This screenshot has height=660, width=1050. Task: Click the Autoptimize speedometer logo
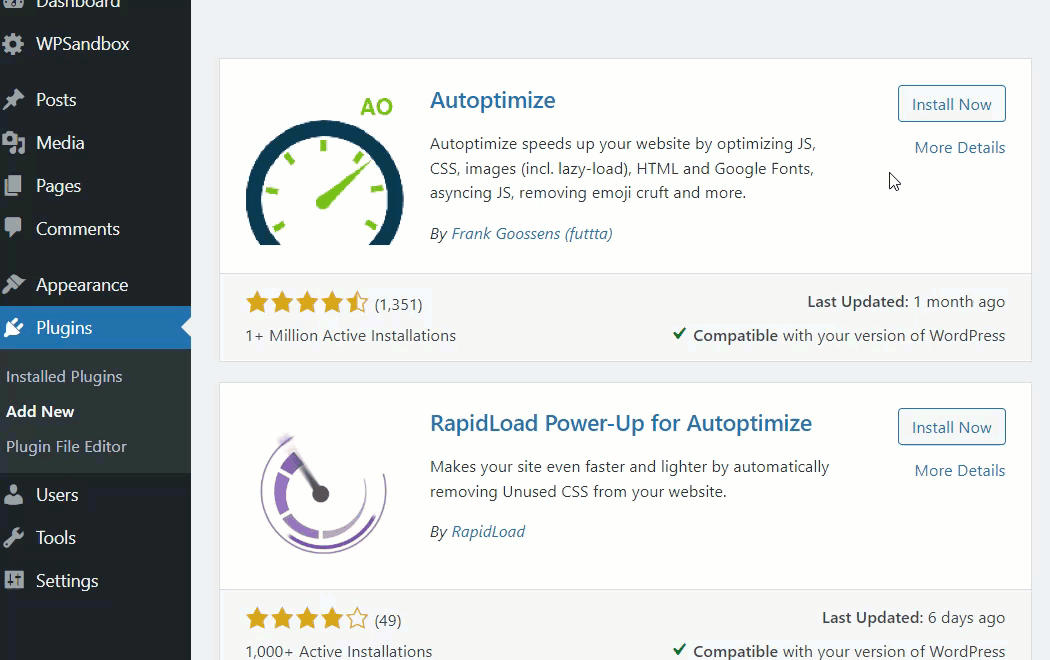(x=324, y=170)
